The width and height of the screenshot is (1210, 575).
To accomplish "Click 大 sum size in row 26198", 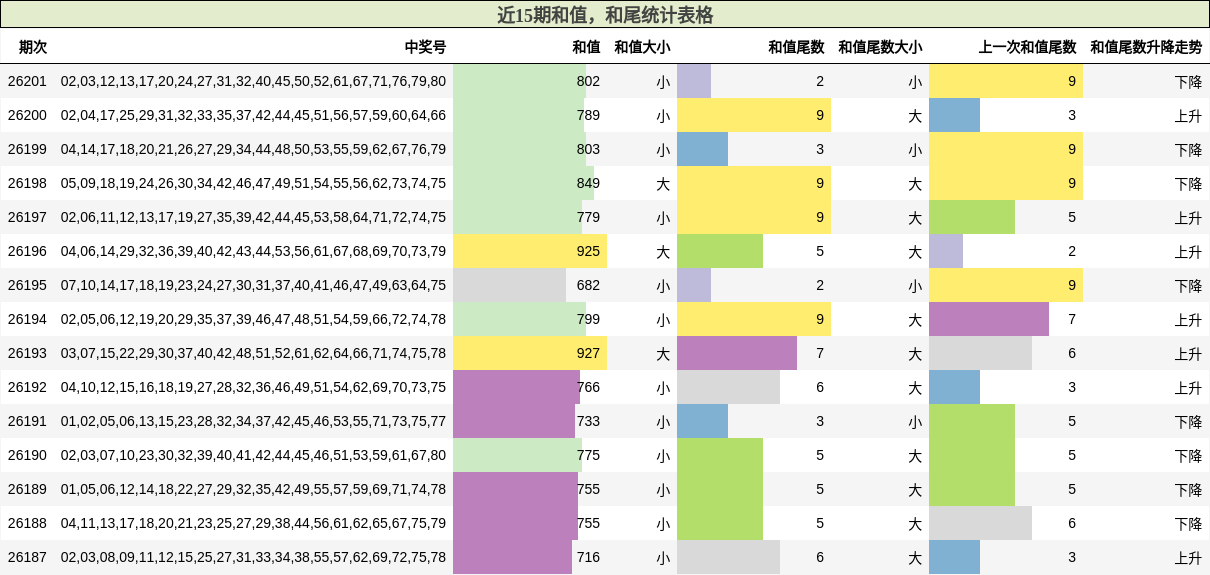I will (x=663, y=183).
